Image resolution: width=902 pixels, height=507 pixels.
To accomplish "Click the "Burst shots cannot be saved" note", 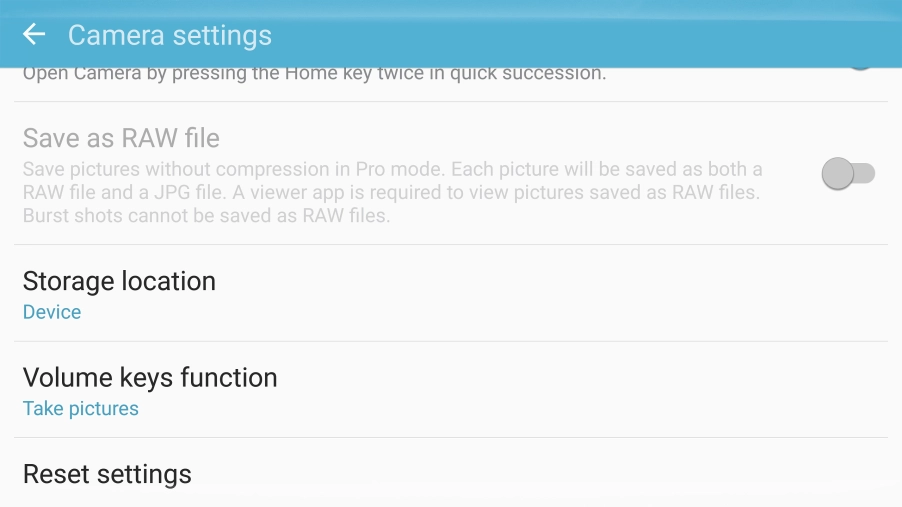I will [x=207, y=216].
